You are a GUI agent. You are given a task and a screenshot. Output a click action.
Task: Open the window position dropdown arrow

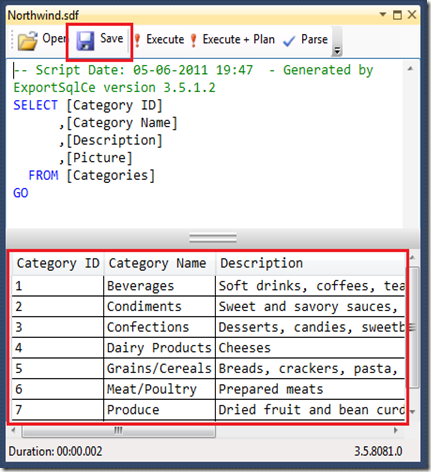(x=383, y=14)
